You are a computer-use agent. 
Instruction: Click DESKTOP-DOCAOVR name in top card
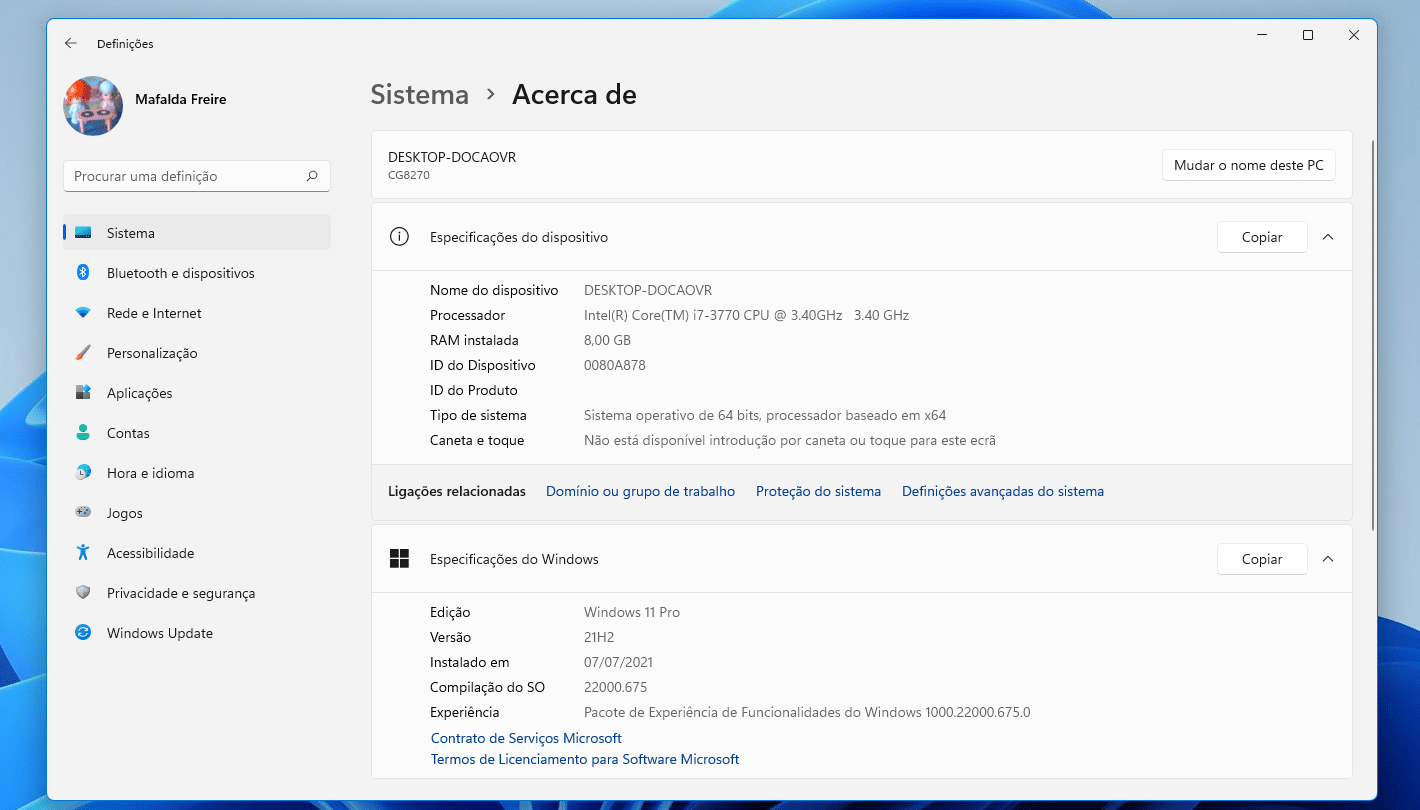(452, 157)
